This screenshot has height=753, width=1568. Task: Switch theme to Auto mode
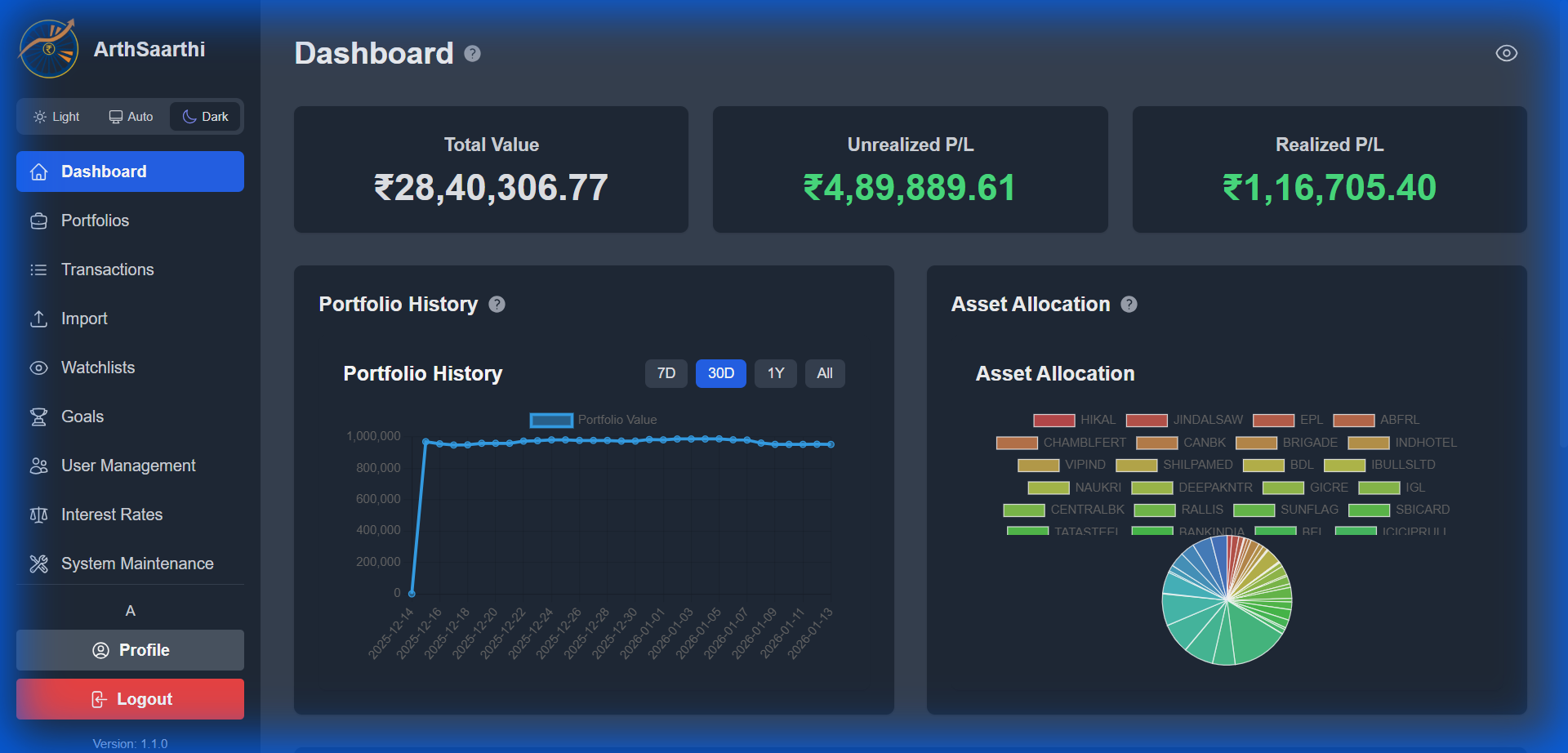tap(131, 117)
